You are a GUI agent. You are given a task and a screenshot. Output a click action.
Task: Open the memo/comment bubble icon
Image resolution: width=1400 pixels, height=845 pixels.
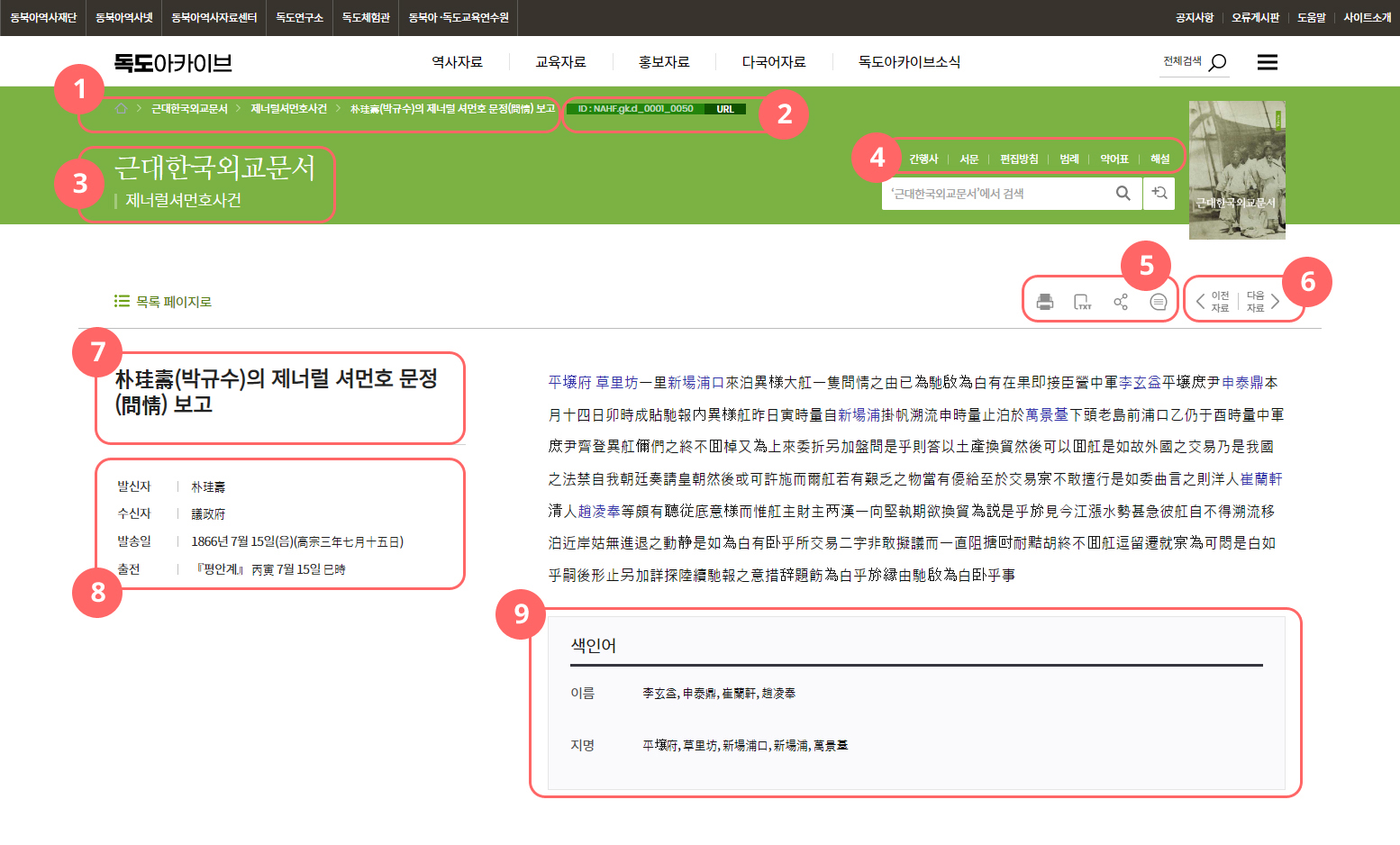pyautogui.click(x=1158, y=301)
